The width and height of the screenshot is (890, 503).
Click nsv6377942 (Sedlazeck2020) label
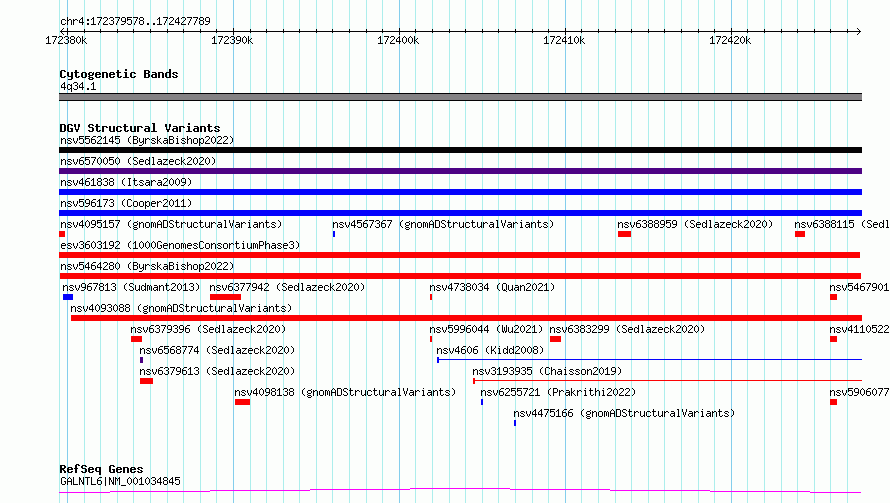tap(287, 287)
